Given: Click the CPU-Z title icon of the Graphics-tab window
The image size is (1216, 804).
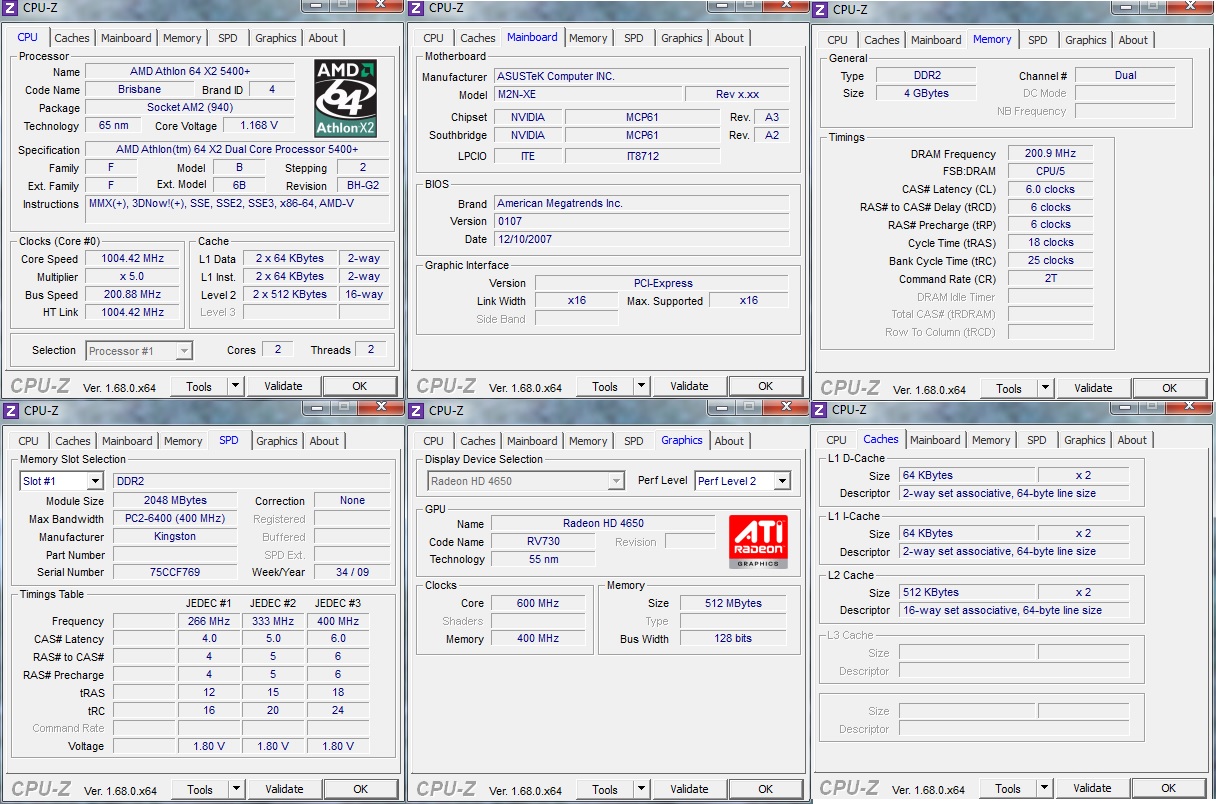Looking at the screenshot, I should coord(416,410).
